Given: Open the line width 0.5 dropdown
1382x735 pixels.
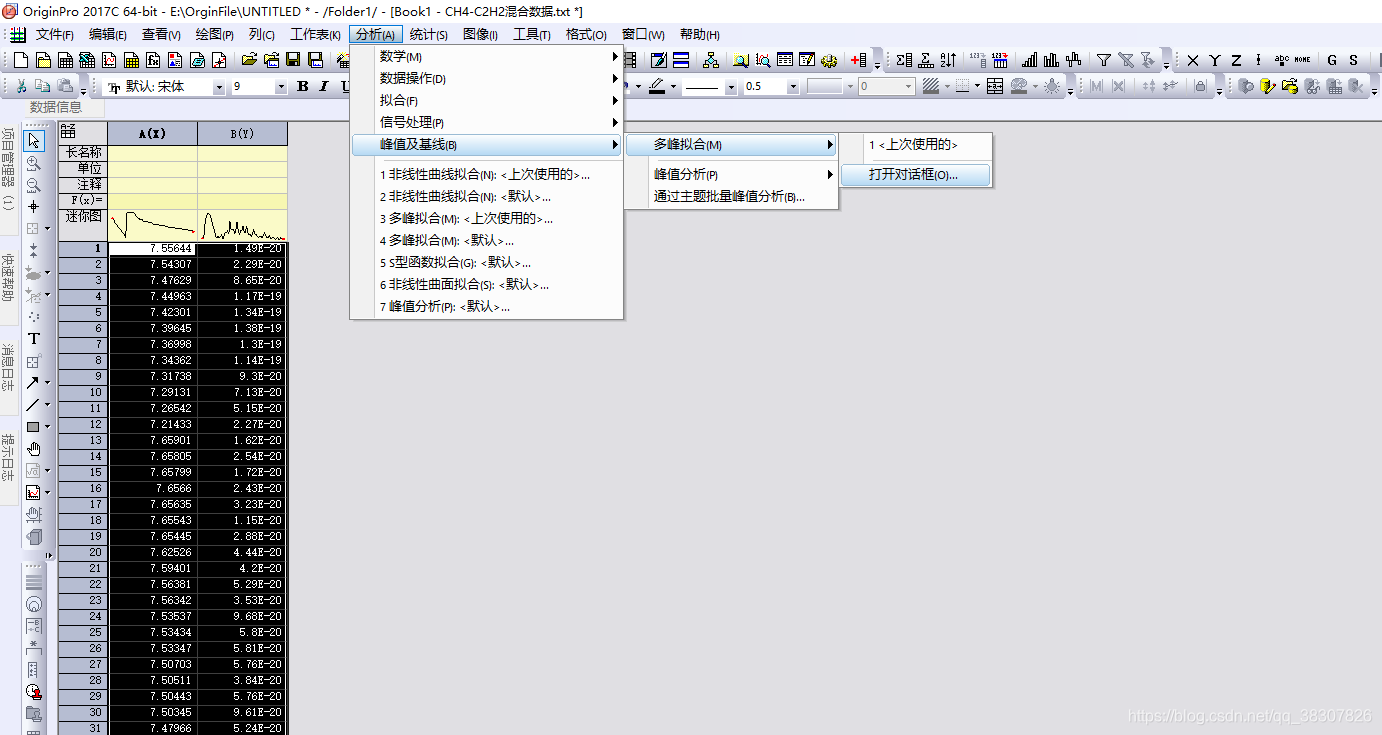Looking at the screenshot, I should [793, 87].
